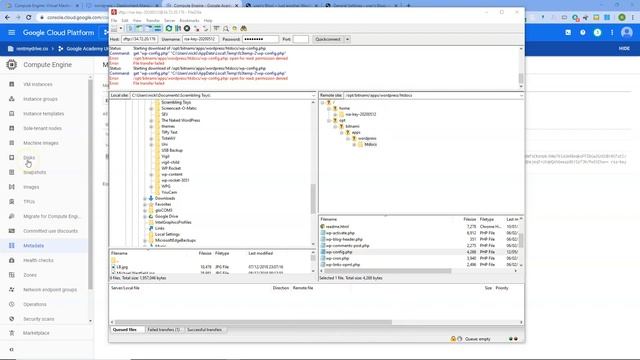This screenshot has width=640, height=360.
Task: Select wp-activate.php in remote file list
Action: [340, 233]
